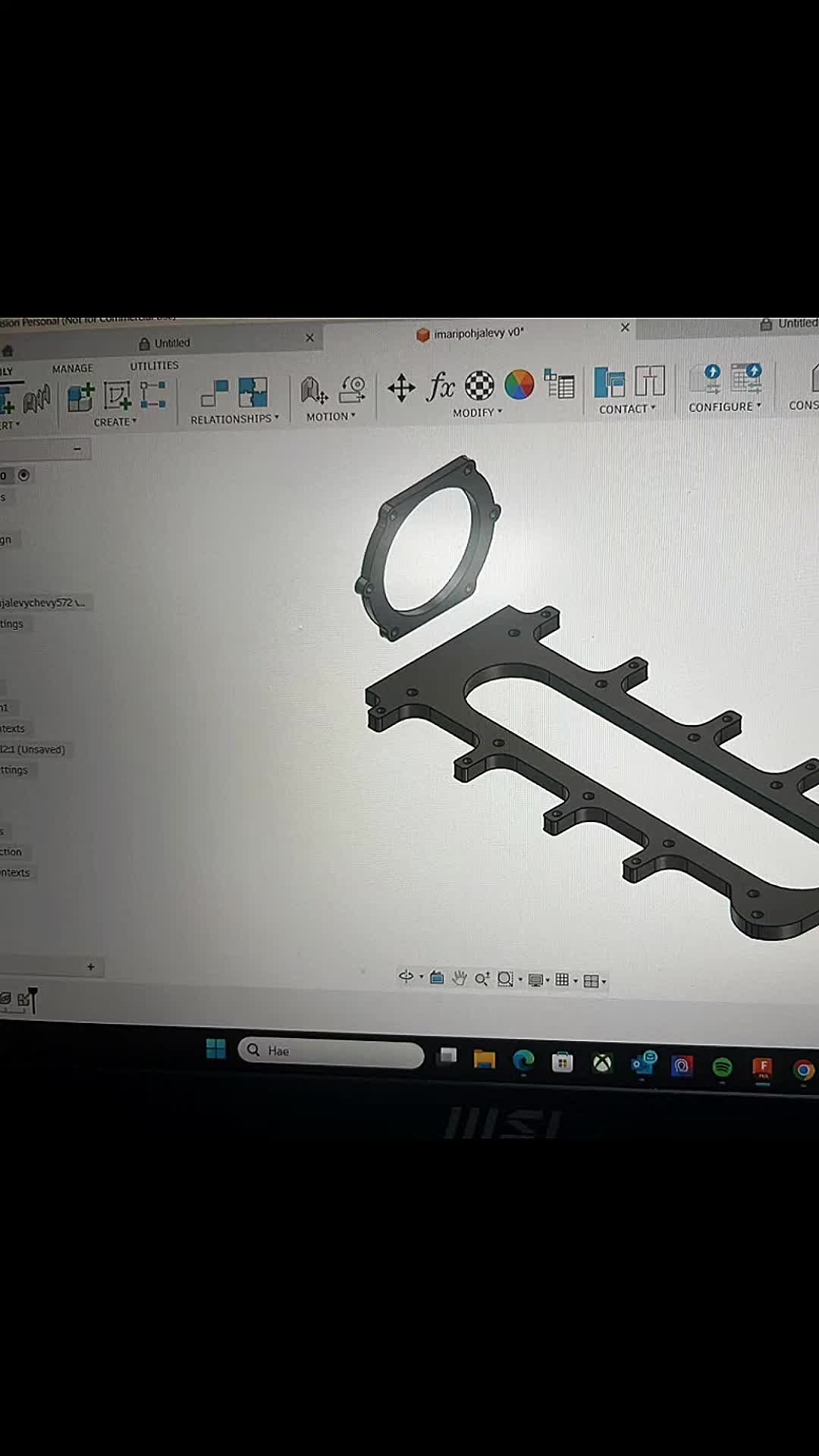Viewport: 819px width, 1456px height.
Task: Click the Drive Joints motion icon
Action: [352, 389]
